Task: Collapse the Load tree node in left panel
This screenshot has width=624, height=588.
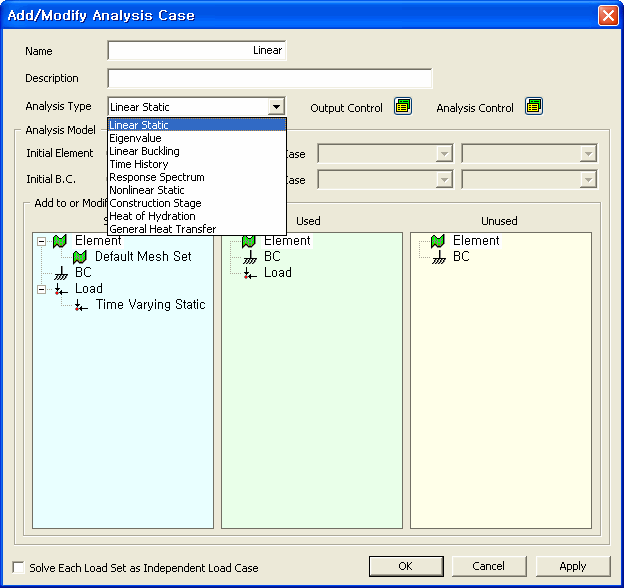Action: (40, 289)
